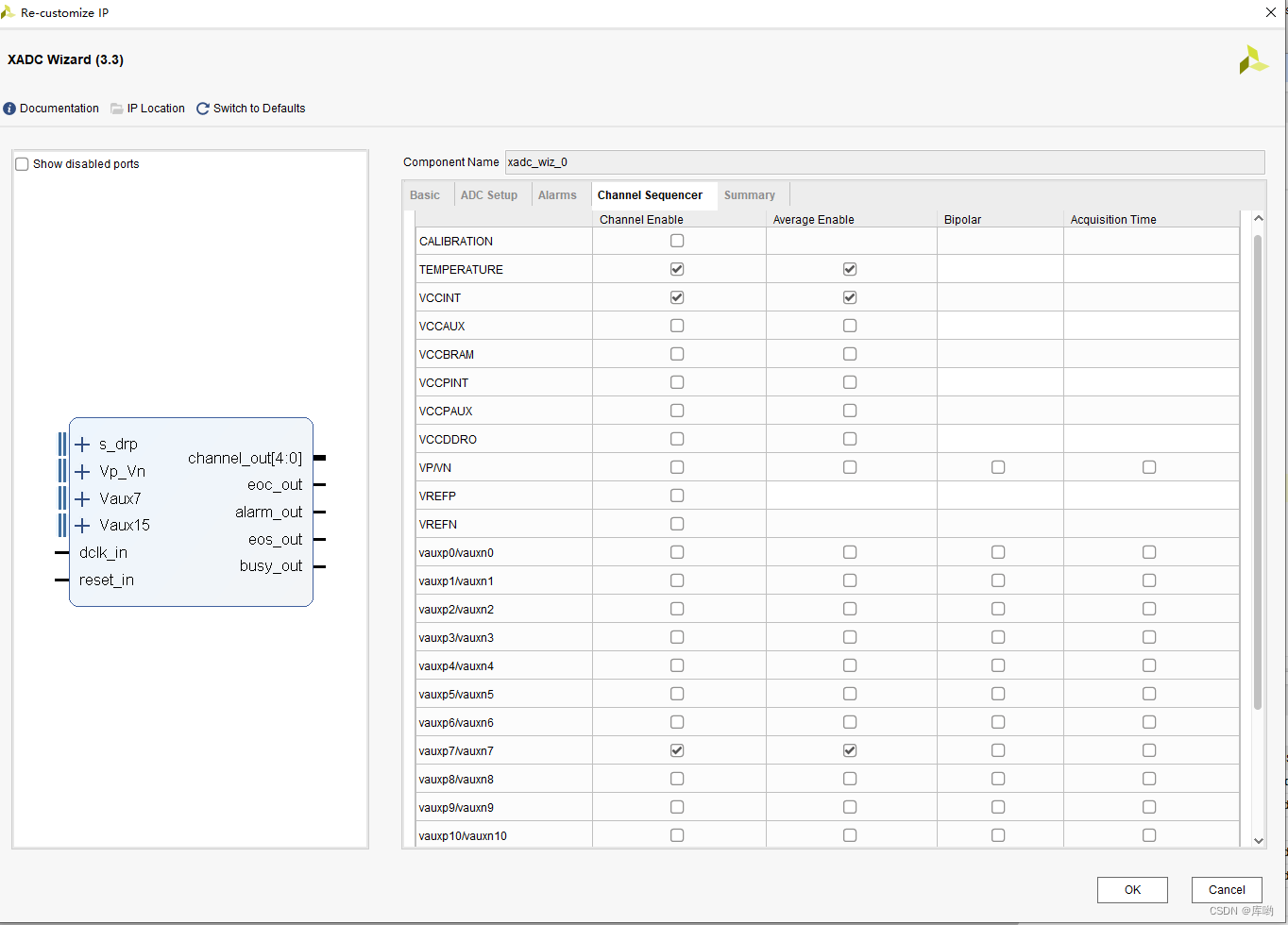Click the Vivado icon in the title bar
Screen dimensions: 1288x925
pos(8,12)
